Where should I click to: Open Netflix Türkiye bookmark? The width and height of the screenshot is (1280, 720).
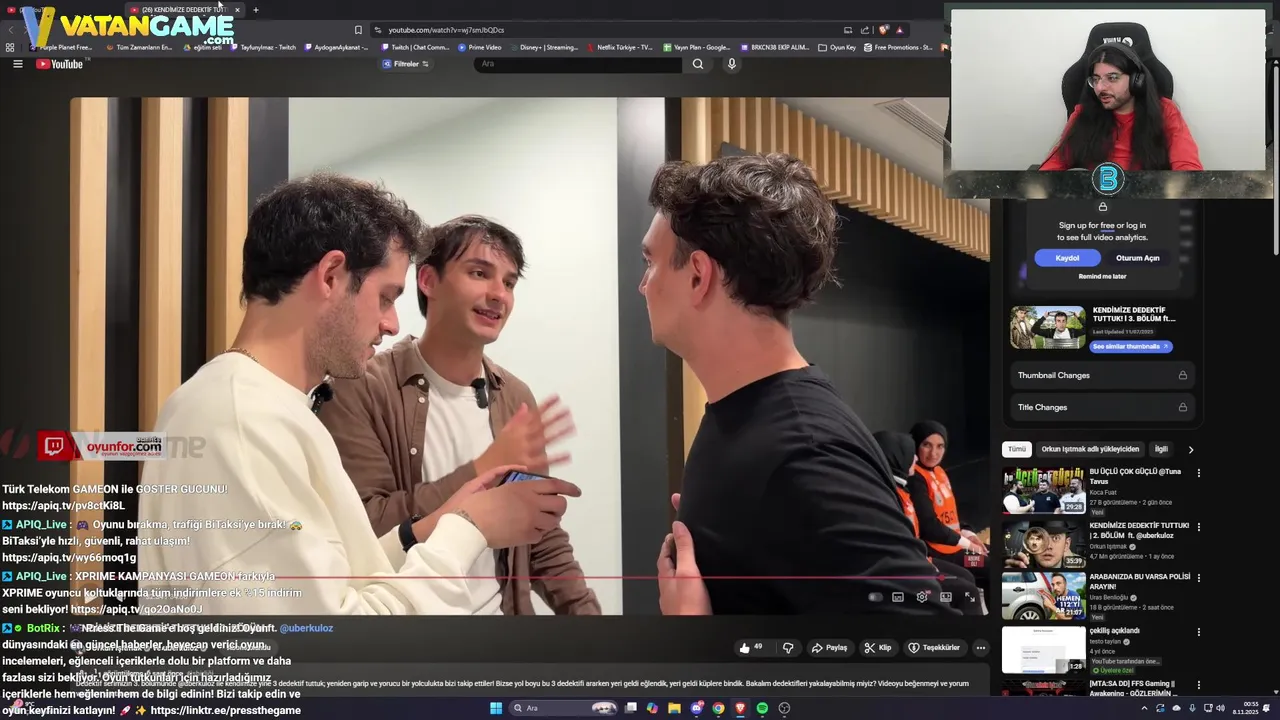(619, 47)
